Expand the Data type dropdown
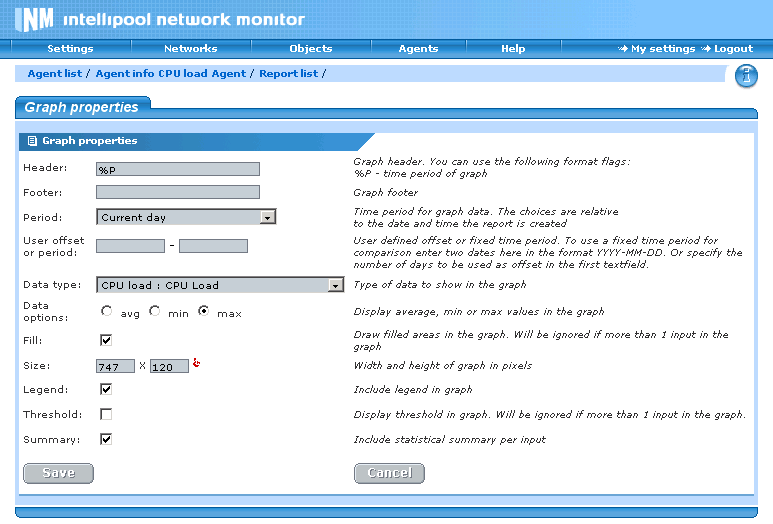Viewport: 773px width, 524px height. pyautogui.click(x=220, y=285)
